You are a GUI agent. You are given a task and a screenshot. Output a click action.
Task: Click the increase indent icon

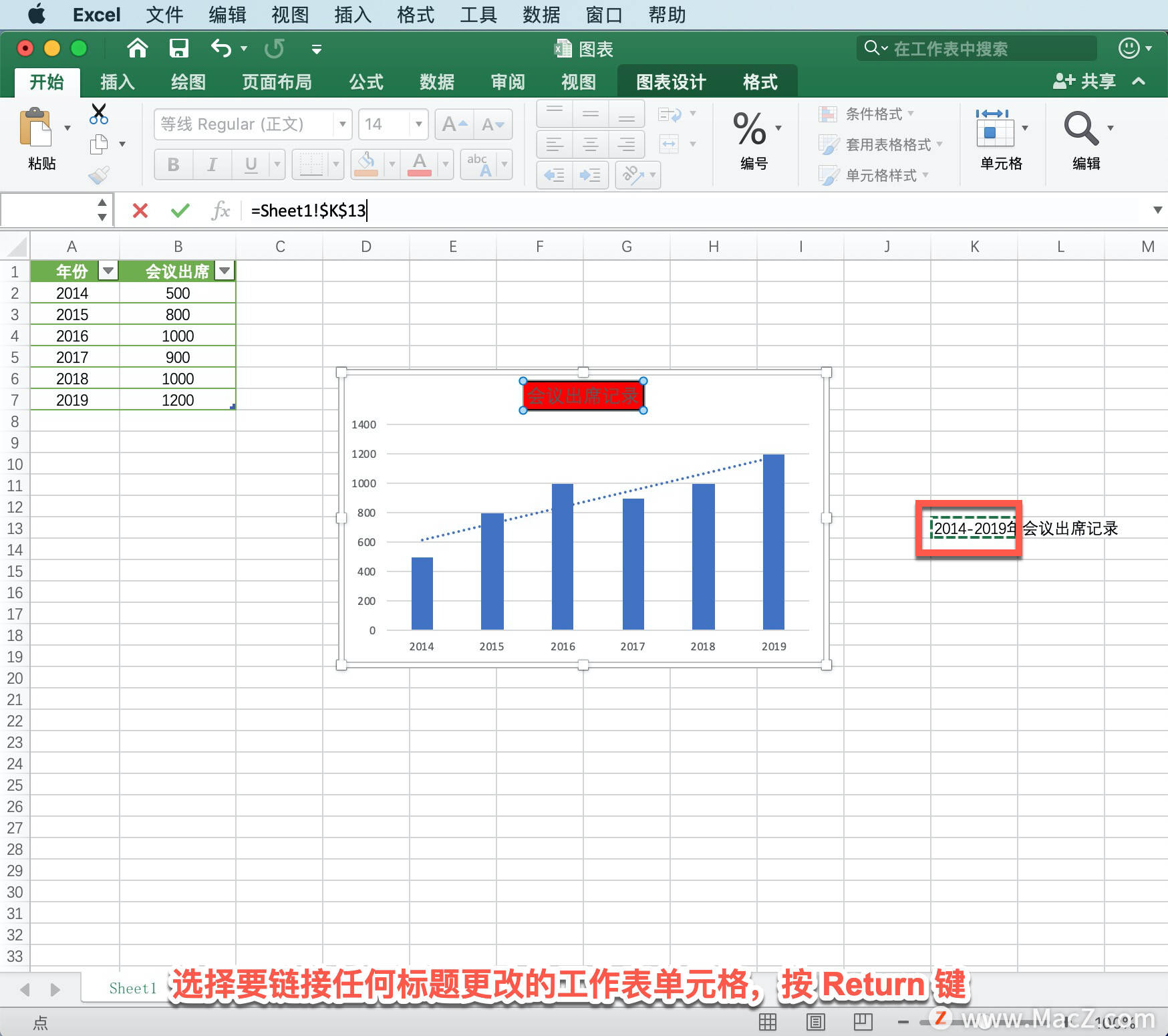pyautogui.click(x=590, y=175)
